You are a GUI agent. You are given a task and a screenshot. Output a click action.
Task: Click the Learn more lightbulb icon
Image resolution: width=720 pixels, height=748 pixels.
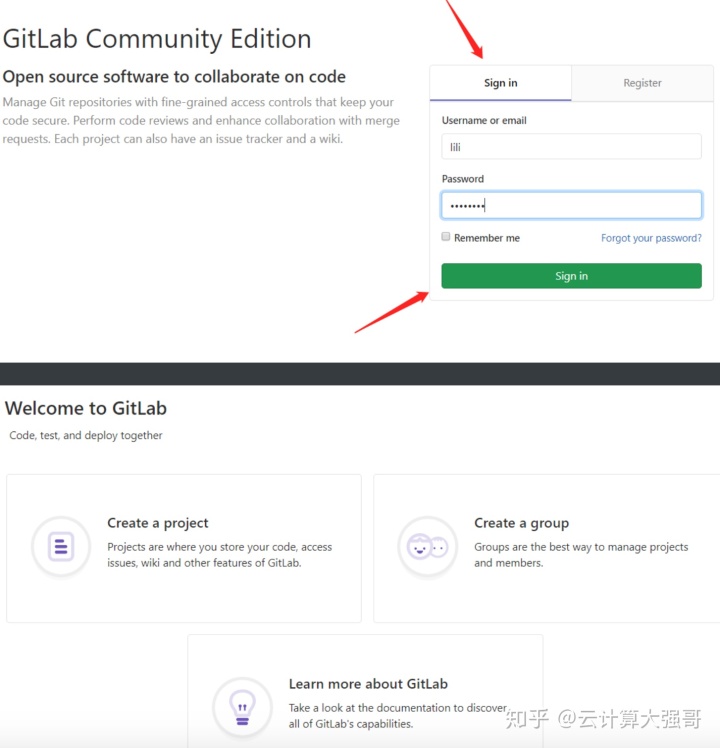click(x=242, y=707)
